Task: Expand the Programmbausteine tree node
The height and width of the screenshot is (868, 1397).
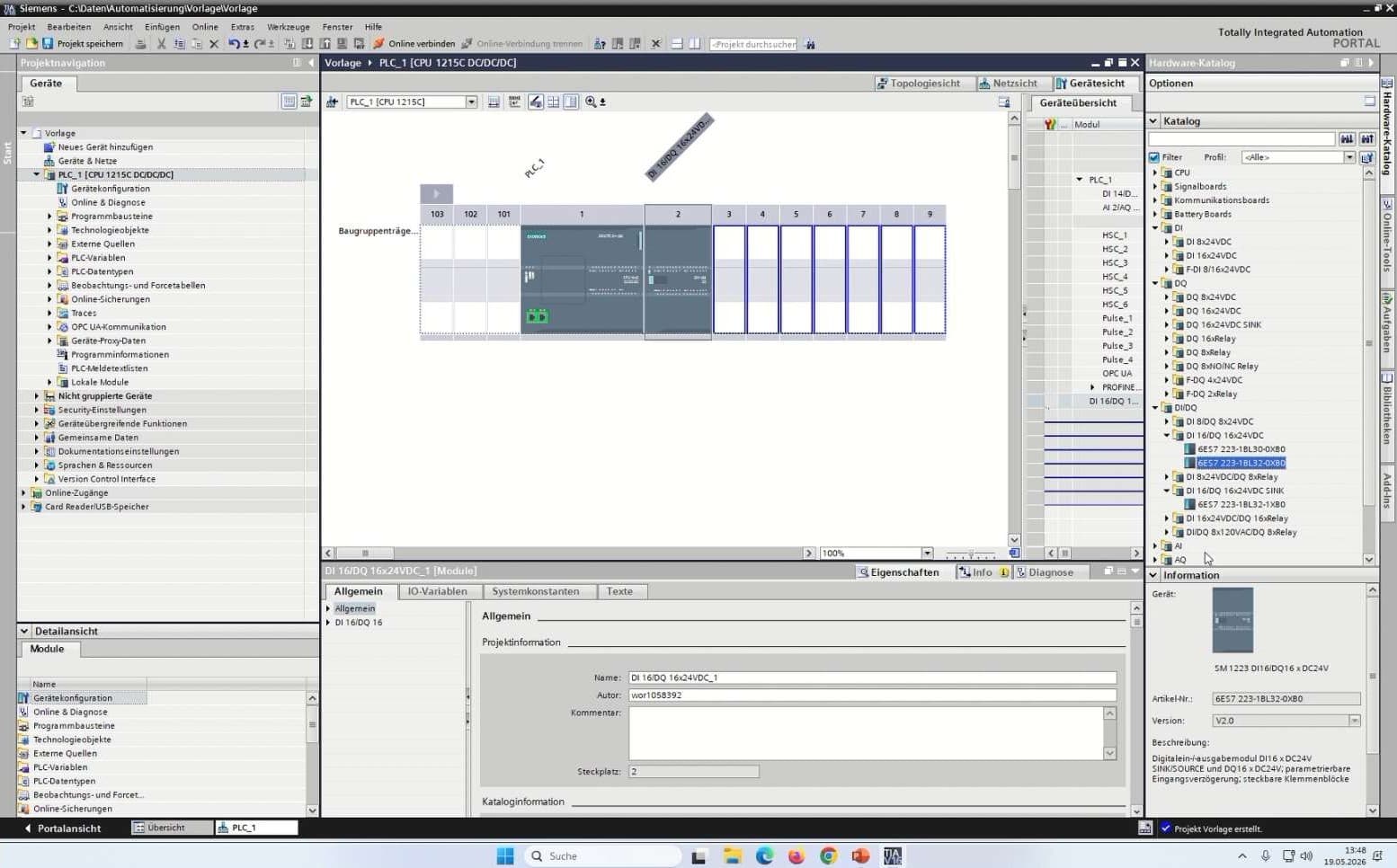Action: 49,217
